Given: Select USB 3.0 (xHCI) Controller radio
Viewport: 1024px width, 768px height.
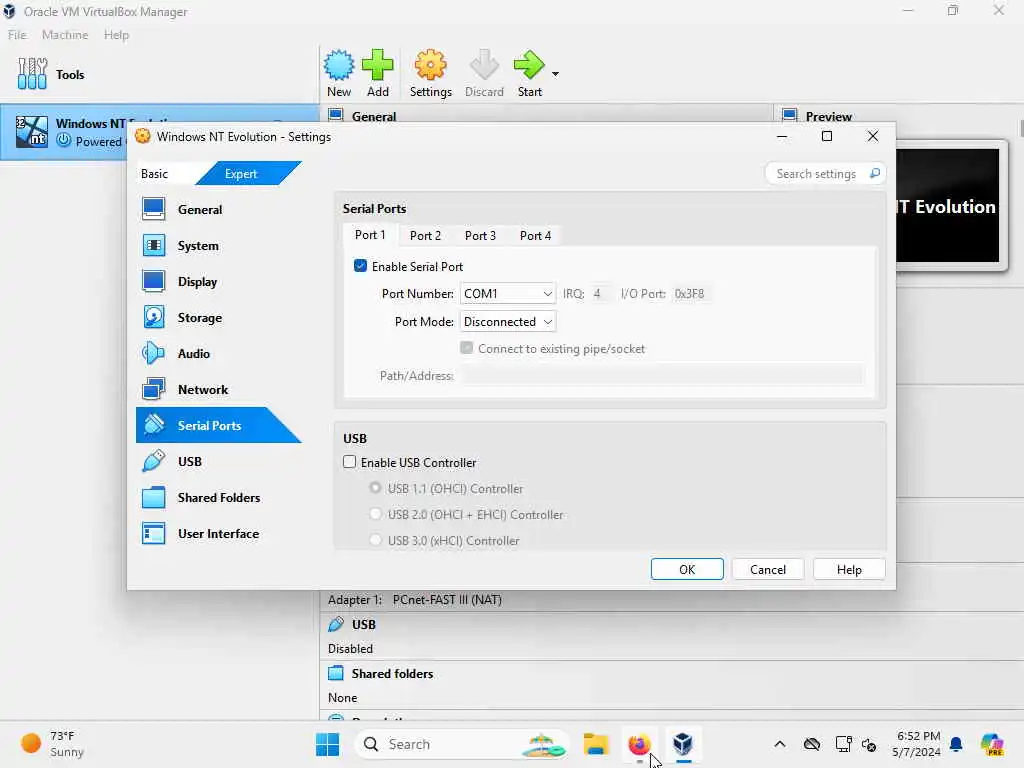Looking at the screenshot, I should tap(376, 540).
